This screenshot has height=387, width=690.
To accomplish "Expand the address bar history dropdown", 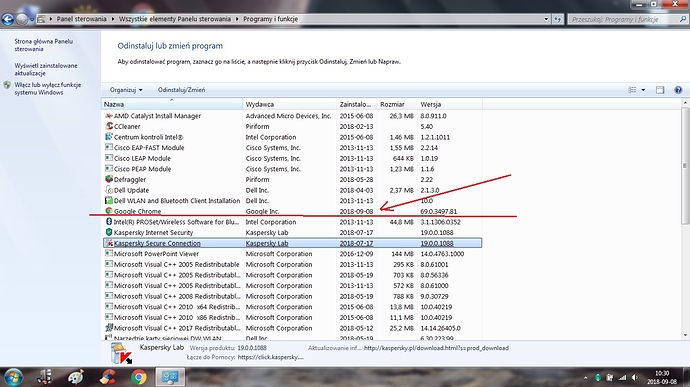I will [x=546, y=19].
